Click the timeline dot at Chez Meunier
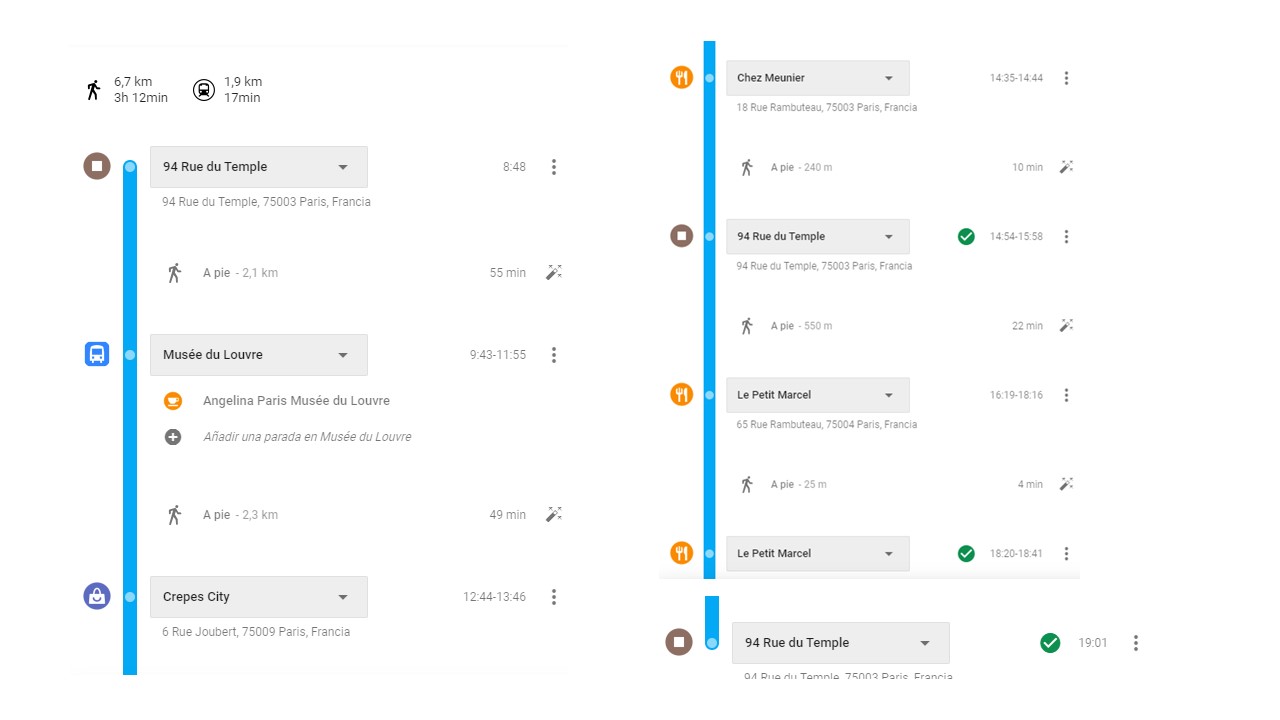The image size is (1280, 720). (709, 78)
